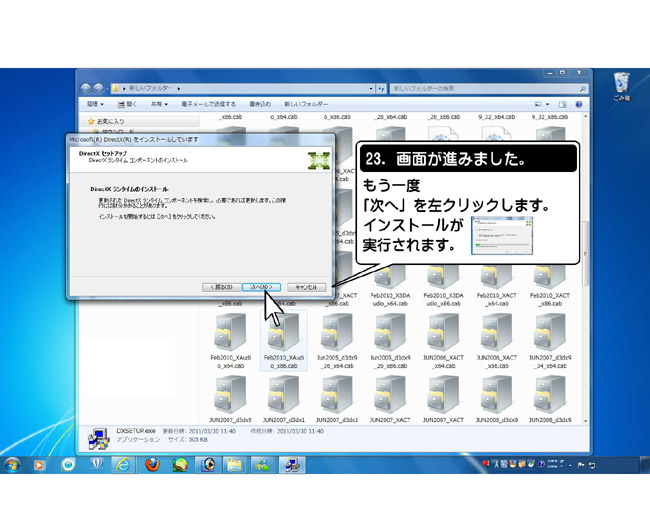The image size is (650, 507).
Task: Cancel the DirectX setup with キャンセル
Action: point(306,287)
